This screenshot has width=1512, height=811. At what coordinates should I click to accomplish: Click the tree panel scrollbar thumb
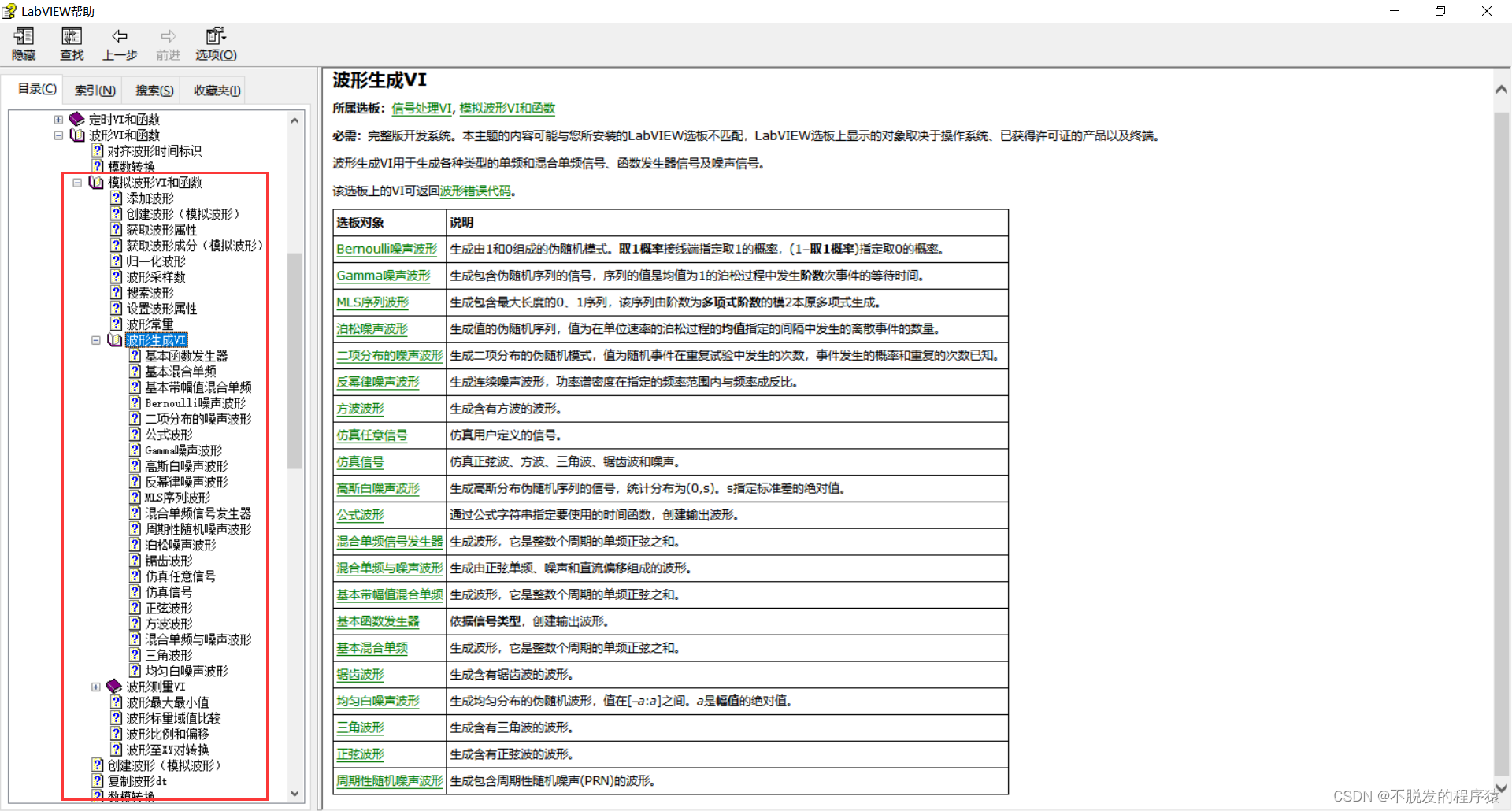tap(295, 361)
